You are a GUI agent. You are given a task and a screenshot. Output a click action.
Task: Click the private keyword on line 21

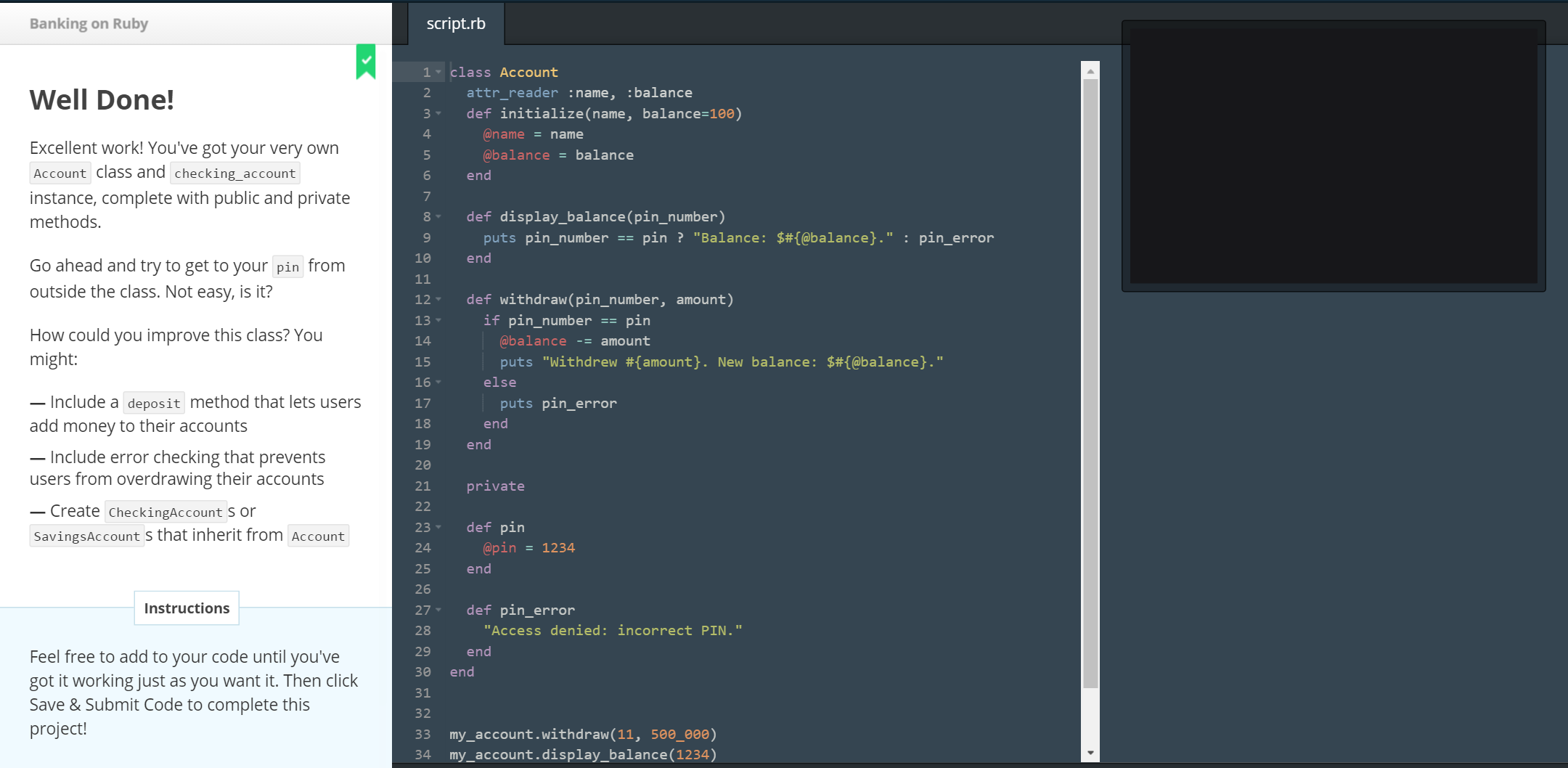coord(495,486)
